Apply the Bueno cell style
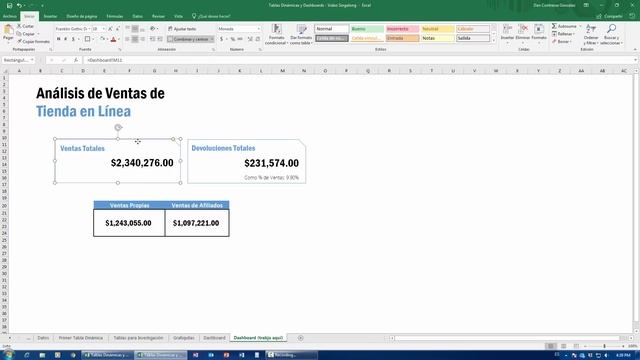Screen dimensions: 640x360 coord(367,29)
